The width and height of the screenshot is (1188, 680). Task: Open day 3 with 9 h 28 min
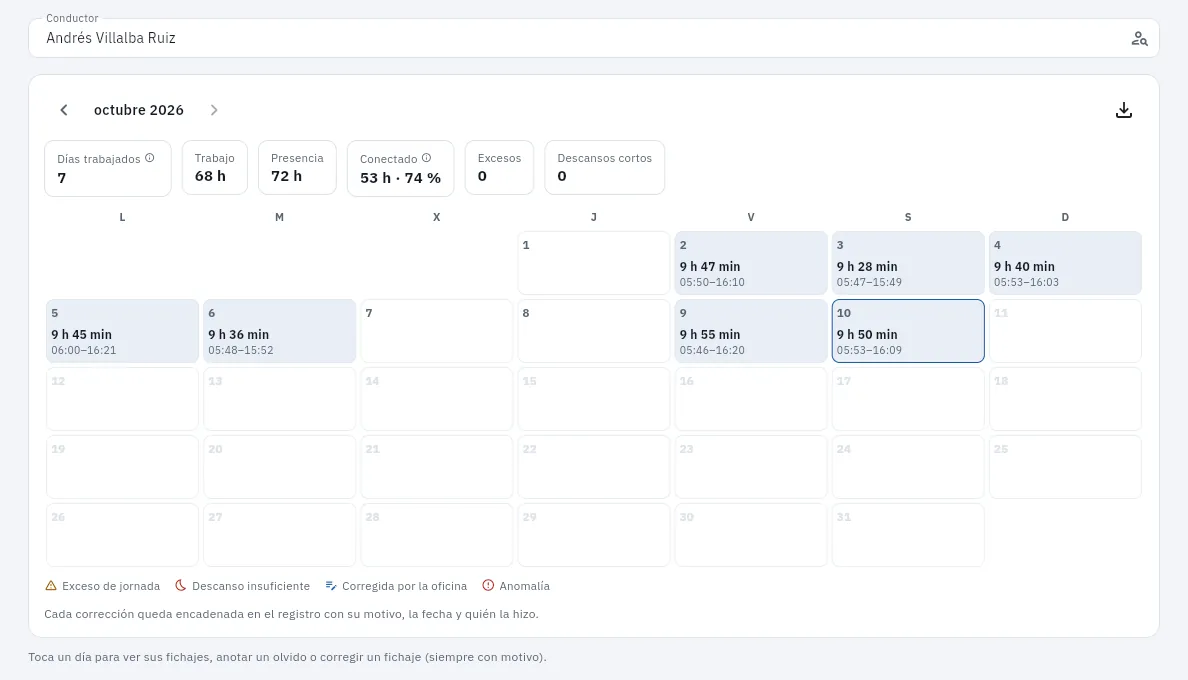[x=908, y=263]
